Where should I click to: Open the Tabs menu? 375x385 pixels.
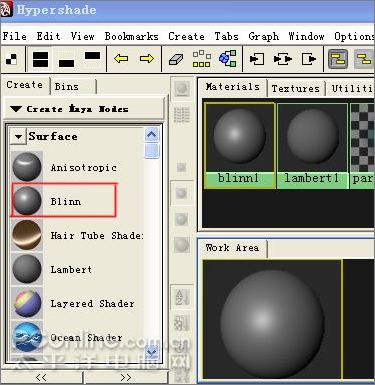click(x=226, y=36)
